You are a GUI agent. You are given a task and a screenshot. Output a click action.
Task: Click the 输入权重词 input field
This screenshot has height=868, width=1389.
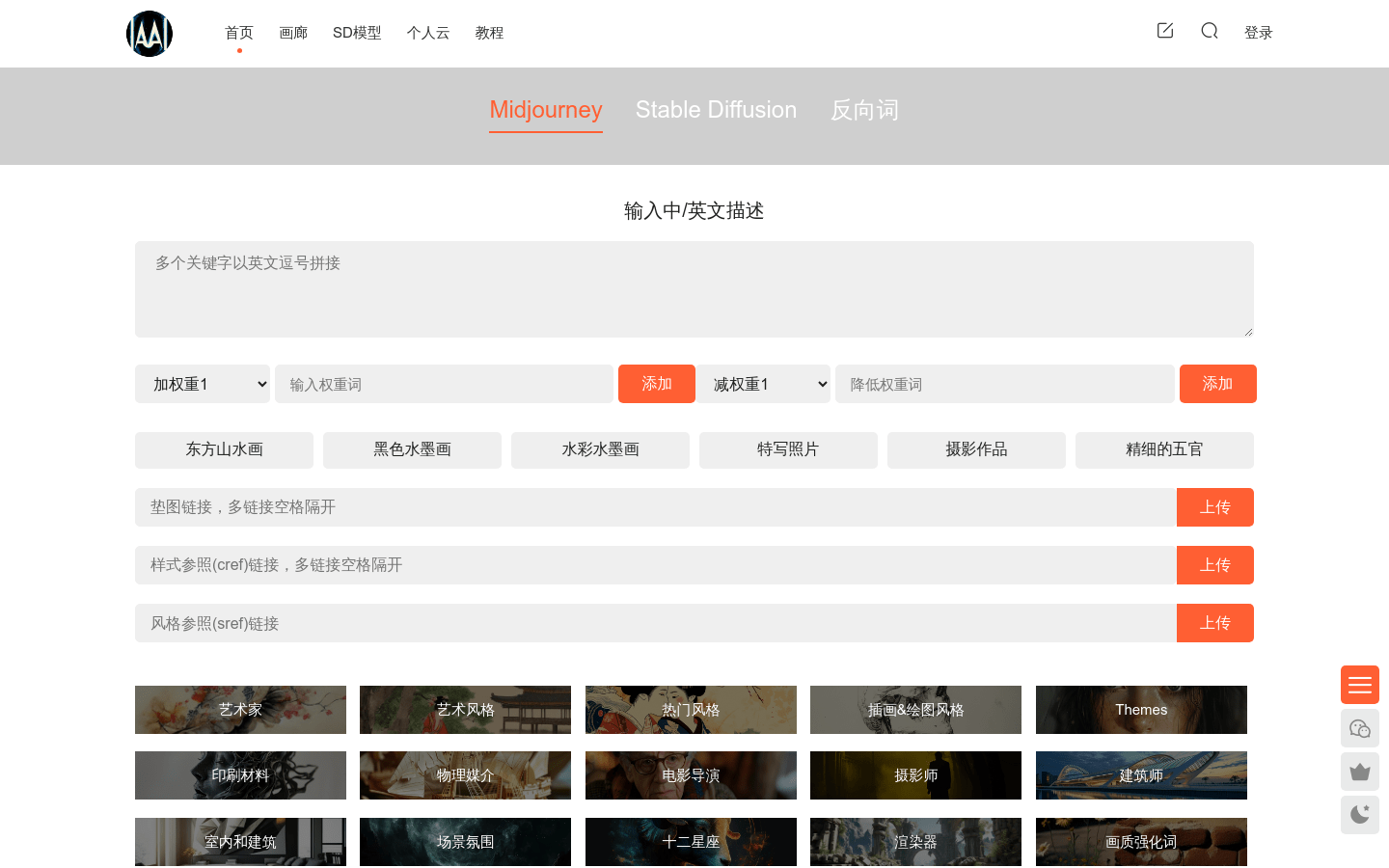coord(444,384)
